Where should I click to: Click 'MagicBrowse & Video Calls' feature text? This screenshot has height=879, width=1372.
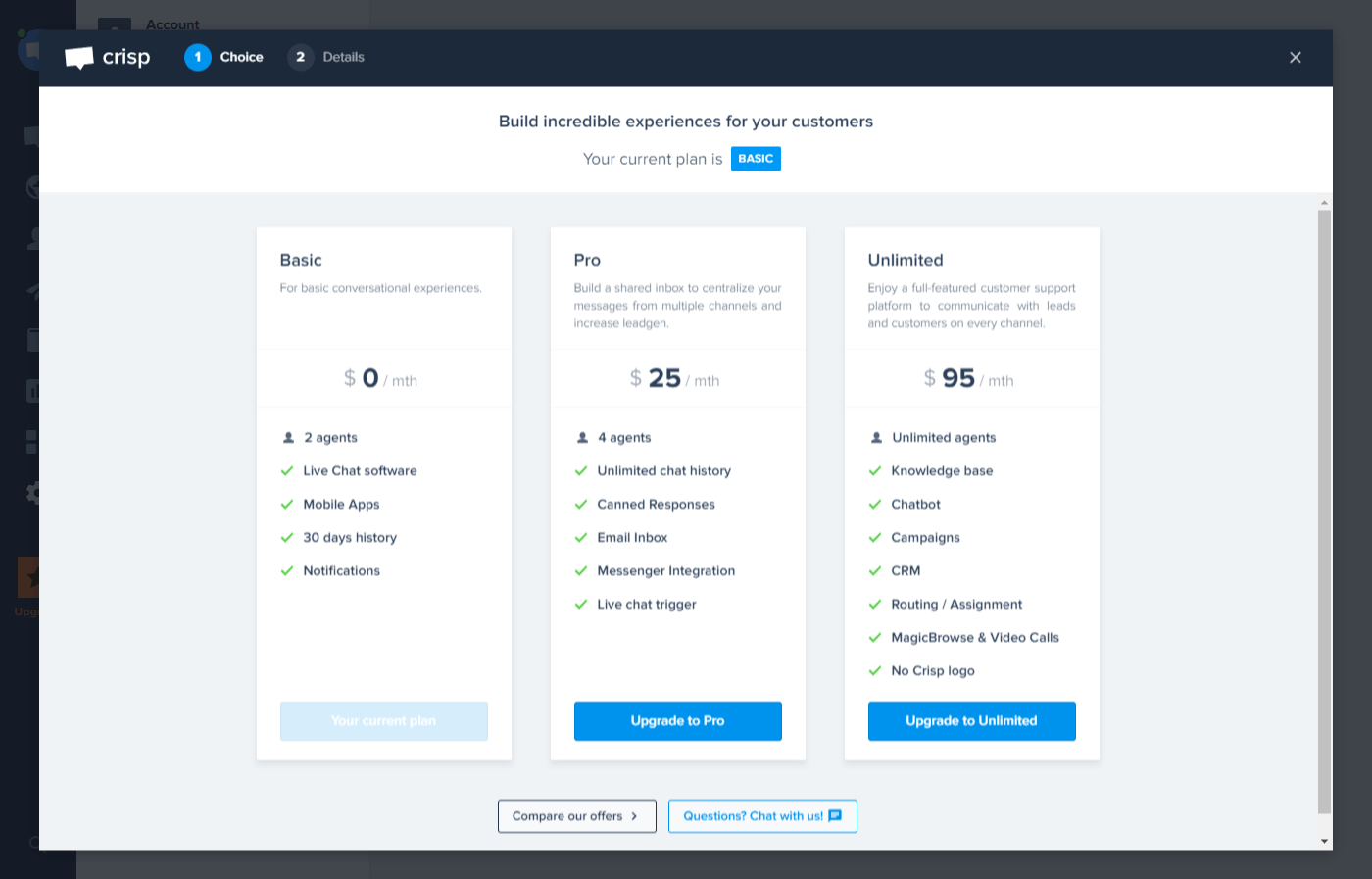975,638
